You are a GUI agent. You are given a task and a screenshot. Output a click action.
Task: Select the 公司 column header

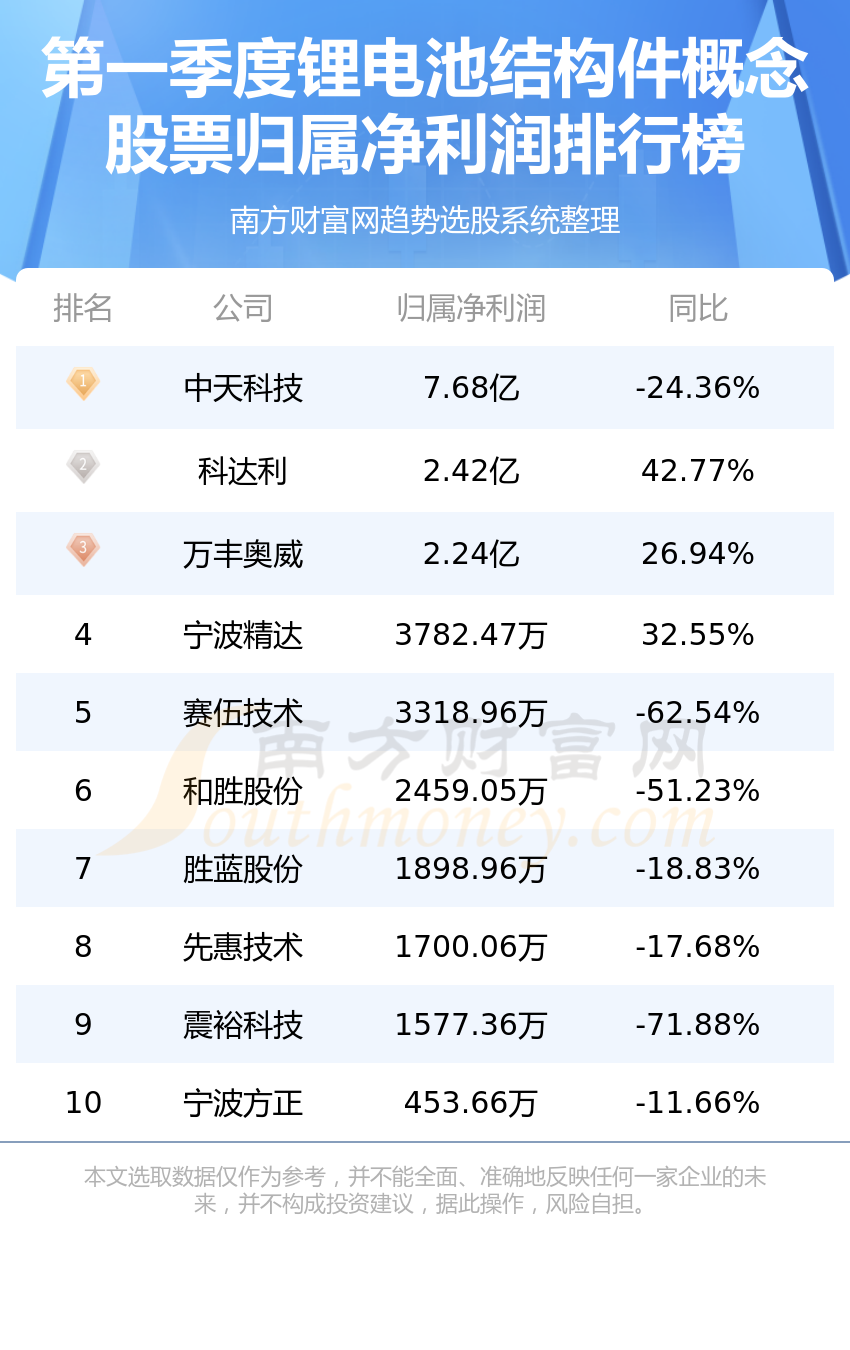coord(243,308)
